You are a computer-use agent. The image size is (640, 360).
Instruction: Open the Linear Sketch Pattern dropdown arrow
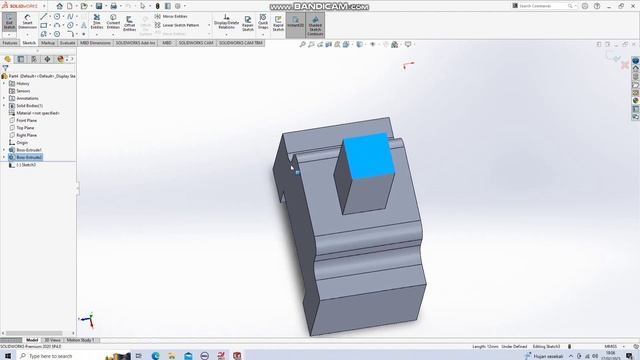[209, 25]
